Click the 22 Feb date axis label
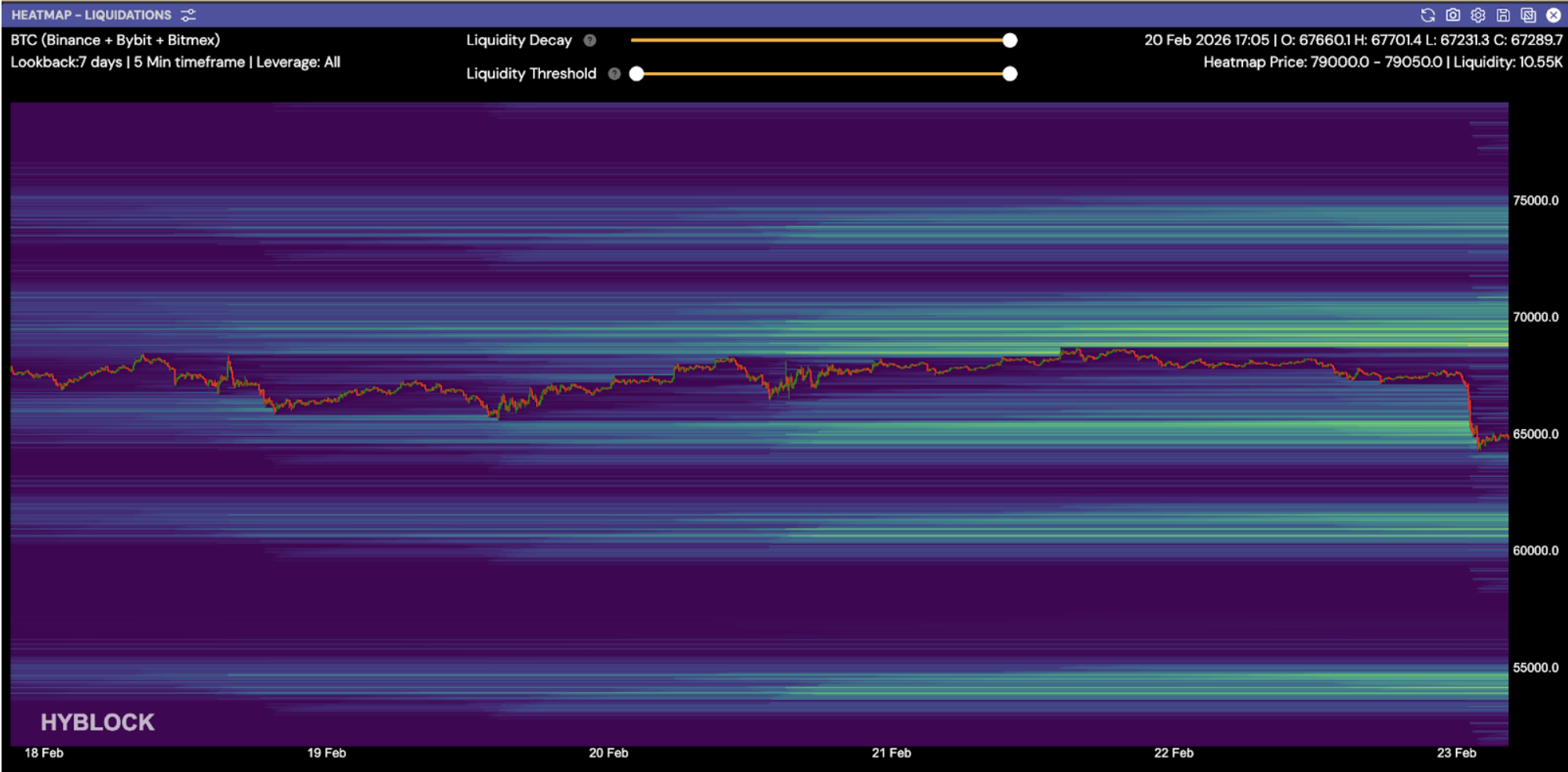 tap(1174, 753)
